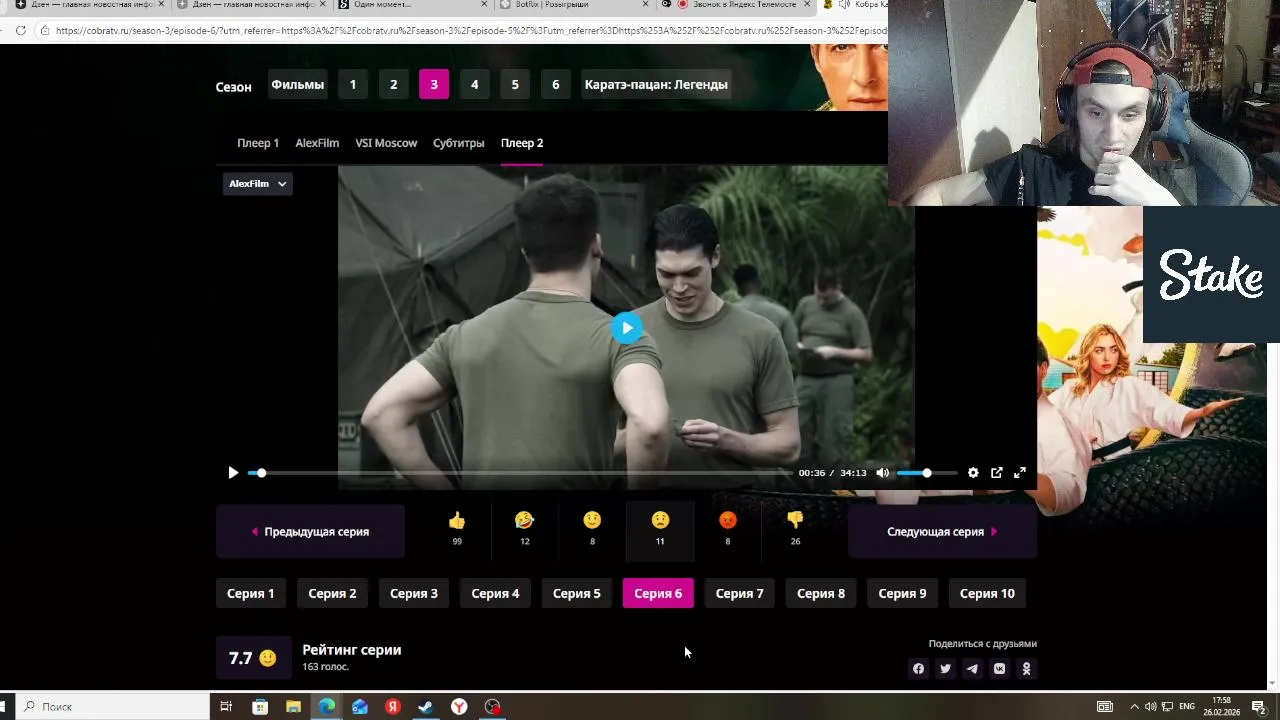The width and height of the screenshot is (1280, 720).
Task: Open Серия 6
Action: 658,594
